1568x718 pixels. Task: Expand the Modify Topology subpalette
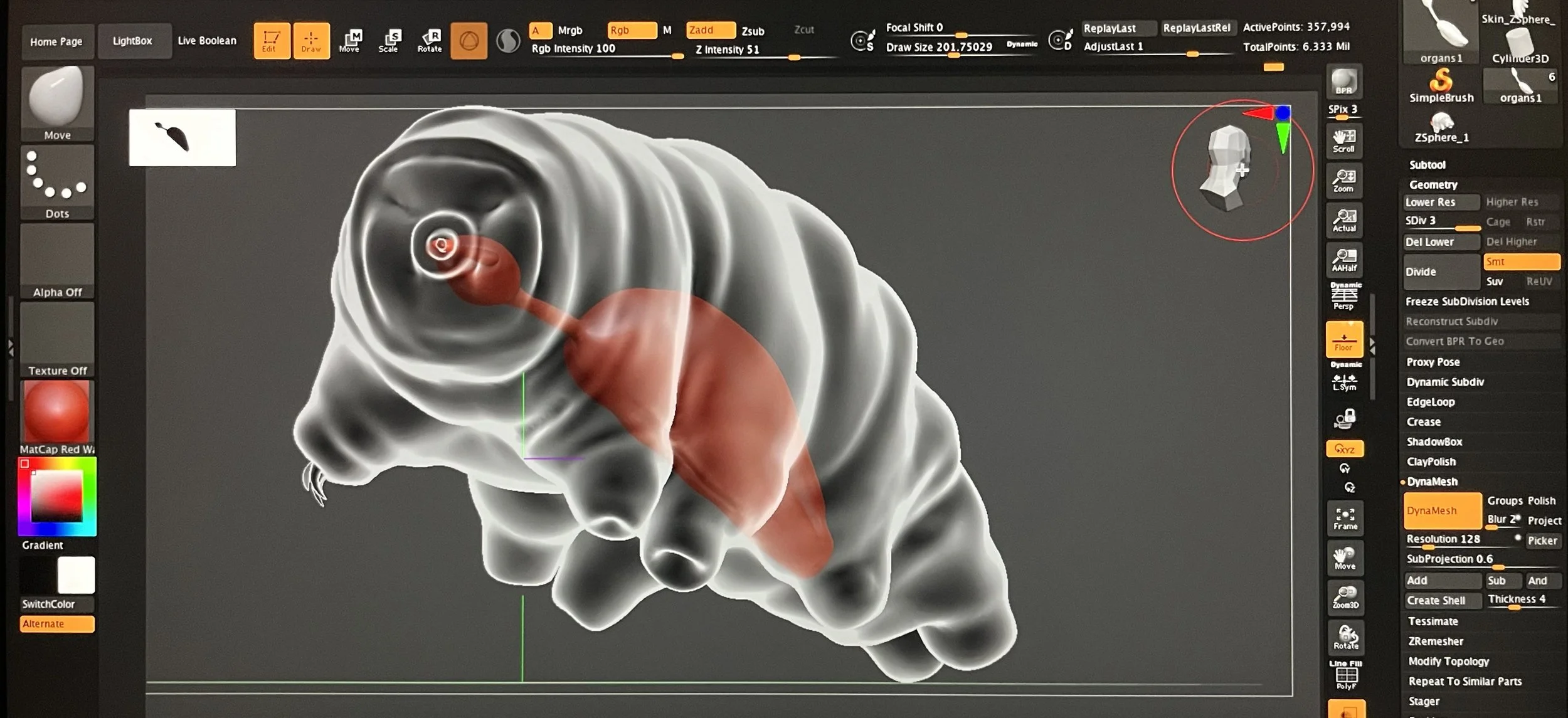(x=1448, y=662)
